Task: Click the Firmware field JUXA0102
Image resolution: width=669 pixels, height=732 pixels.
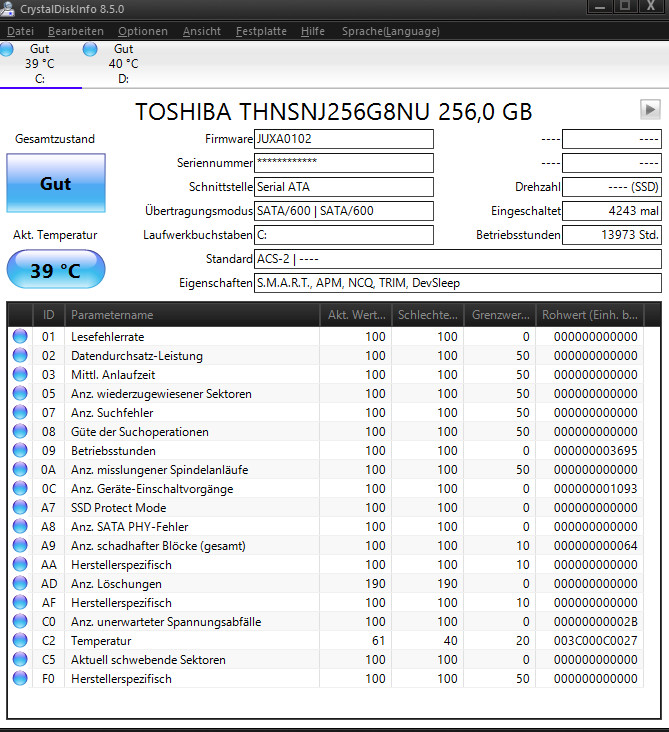Action: coord(344,139)
